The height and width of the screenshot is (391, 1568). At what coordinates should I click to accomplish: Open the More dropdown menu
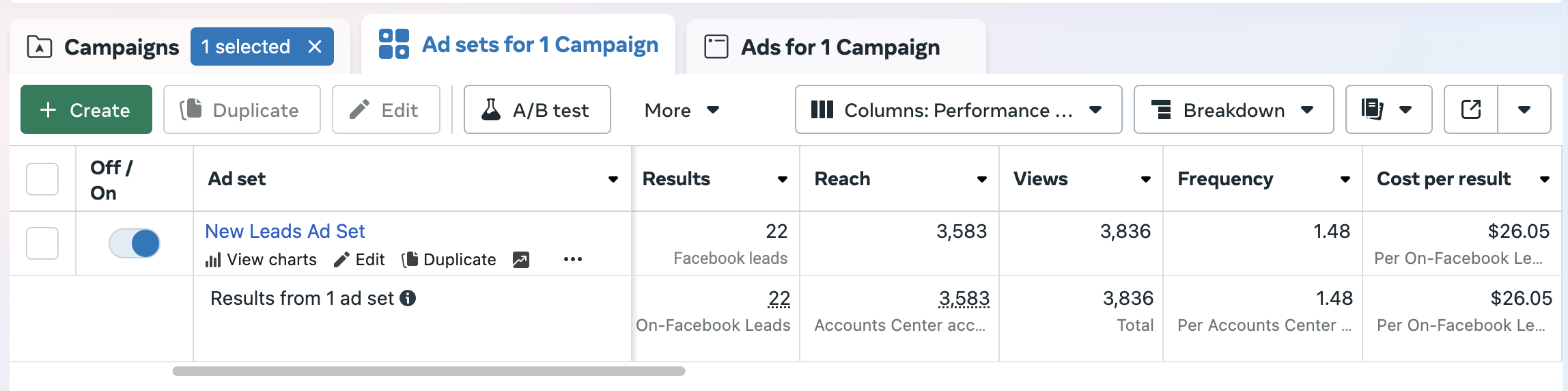682,110
